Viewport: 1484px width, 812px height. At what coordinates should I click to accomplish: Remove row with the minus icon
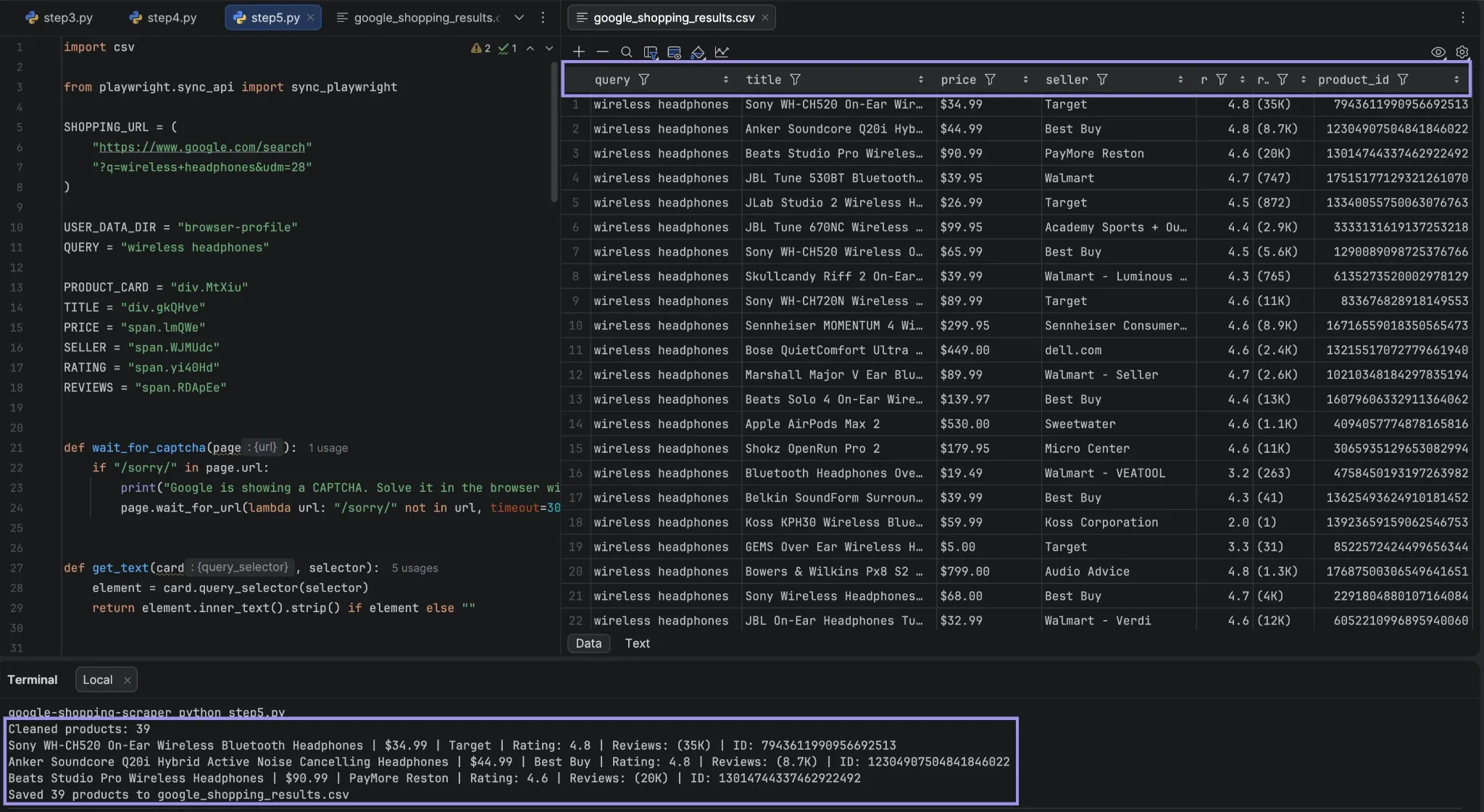(602, 52)
